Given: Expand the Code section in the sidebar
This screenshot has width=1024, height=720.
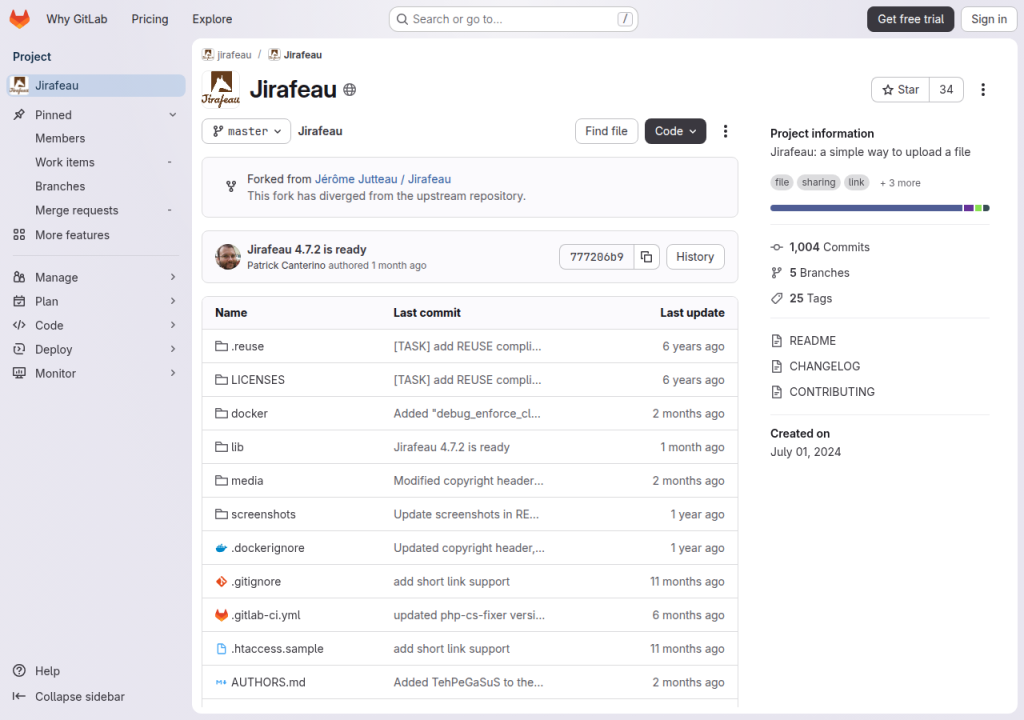Looking at the screenshot, I should pos(95,325).
